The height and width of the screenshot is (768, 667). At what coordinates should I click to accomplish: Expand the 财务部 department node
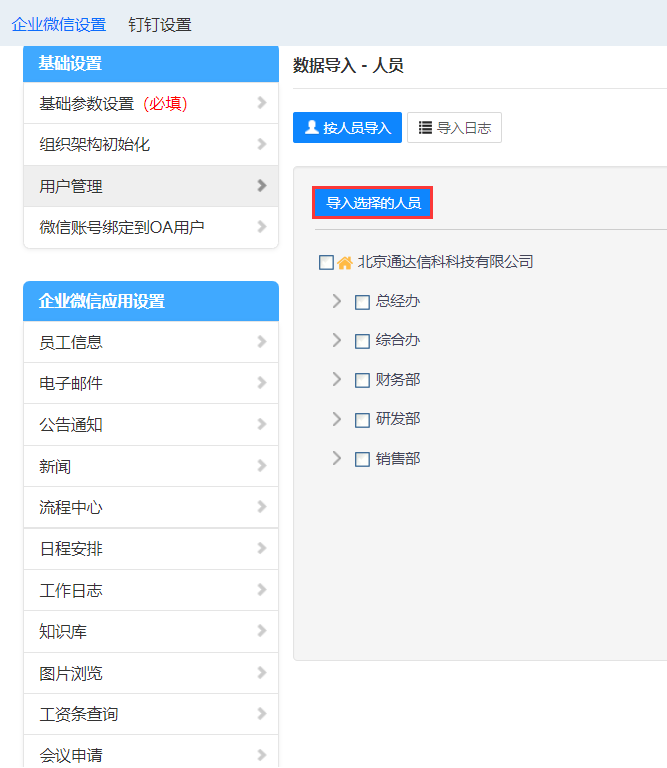click(337, 379)
